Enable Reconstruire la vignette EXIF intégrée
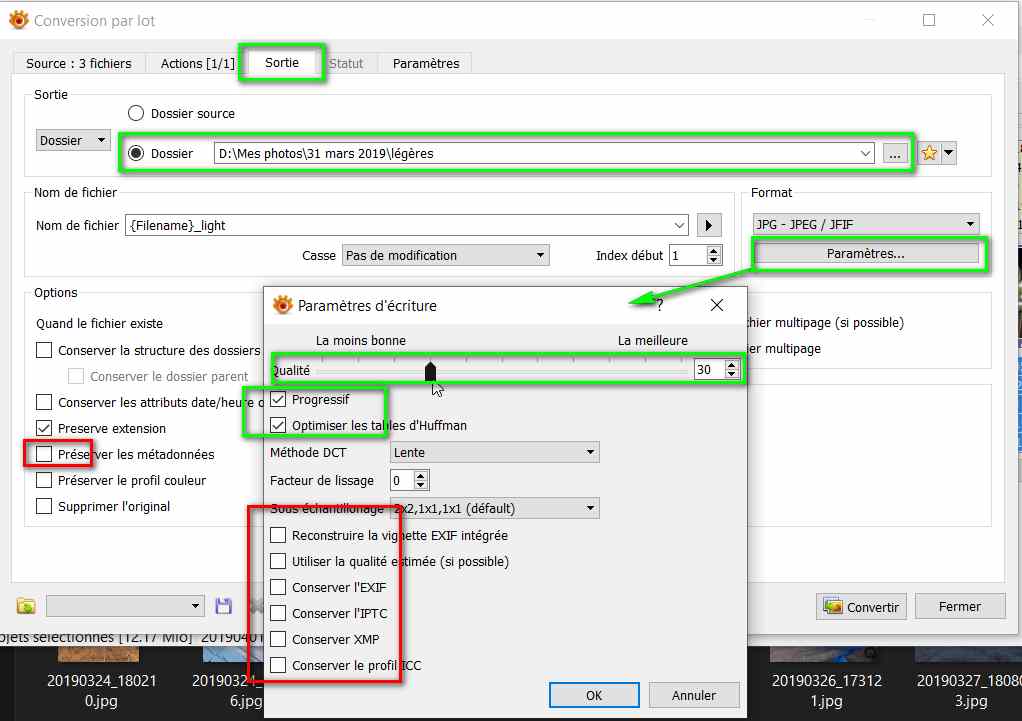The height and width of the screenshot is (721, 1022). [278, 535]
